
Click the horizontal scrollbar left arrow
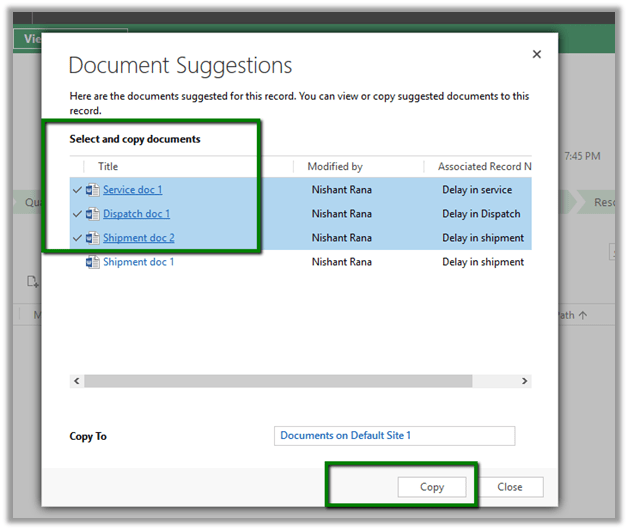tap(76, 381)
